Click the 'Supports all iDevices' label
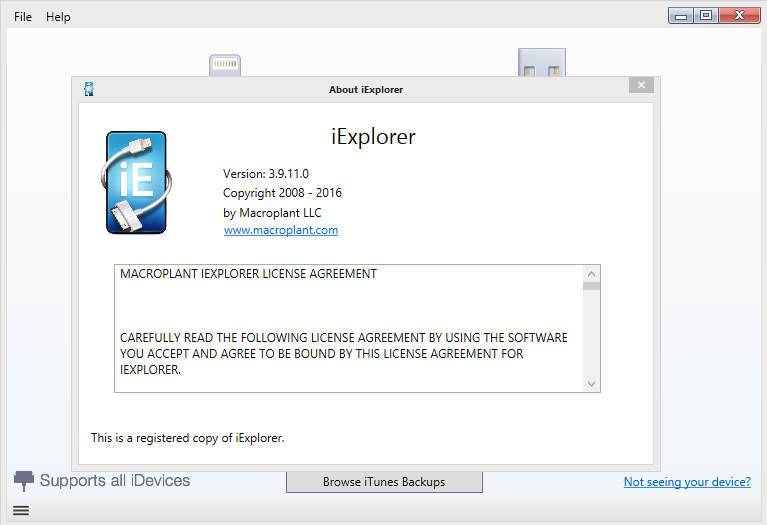Viewport: 767px width, 525px height. point(114,480)
